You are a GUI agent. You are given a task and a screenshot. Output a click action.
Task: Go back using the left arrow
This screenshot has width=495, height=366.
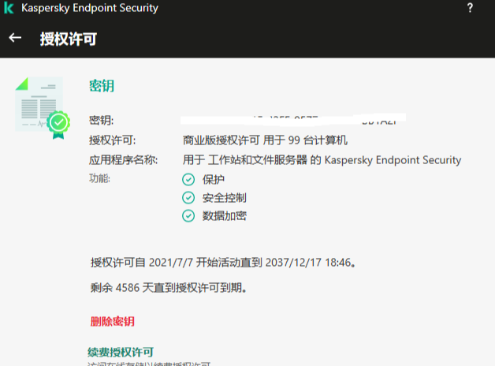[x=15, y=38]
